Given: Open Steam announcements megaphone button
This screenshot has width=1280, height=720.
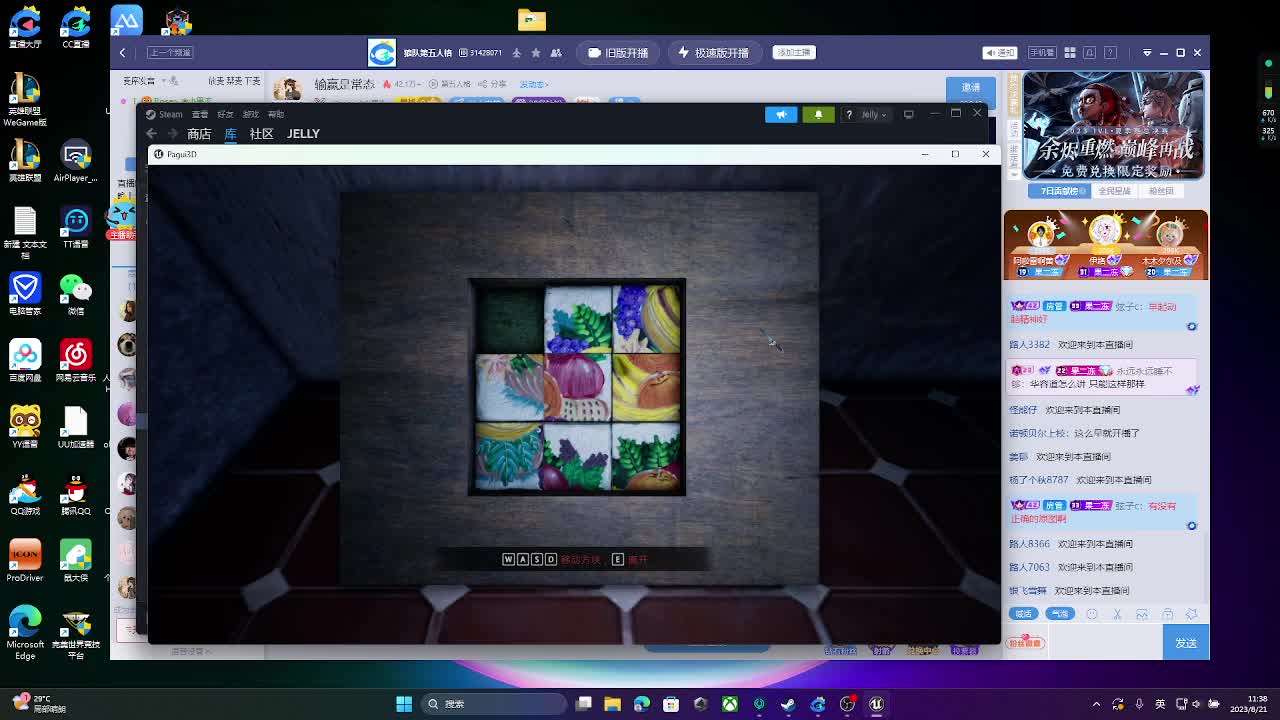Looking at the screenshot, I should tap(781, 114).
